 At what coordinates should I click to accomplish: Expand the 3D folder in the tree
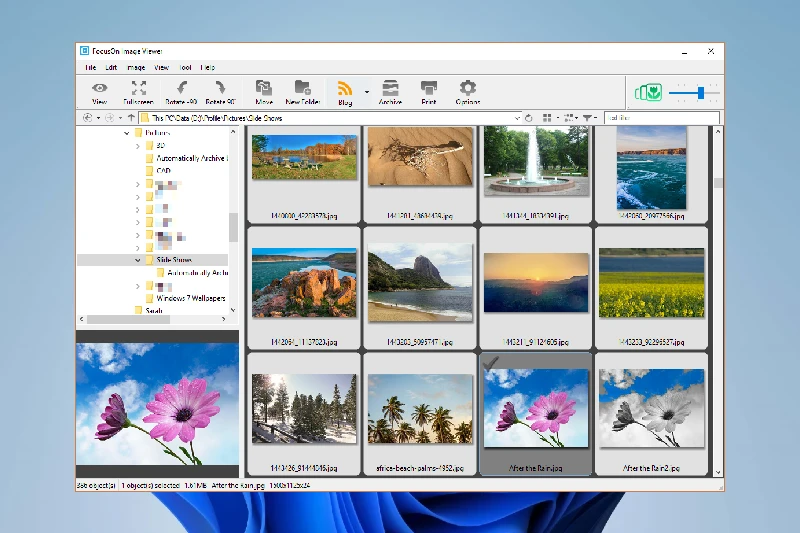pyautogui.click(x=138, y=145)
